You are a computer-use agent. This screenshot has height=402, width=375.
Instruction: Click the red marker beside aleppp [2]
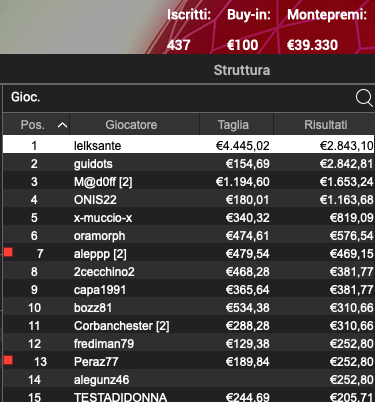pyautogui.click(x=8, y=252)
